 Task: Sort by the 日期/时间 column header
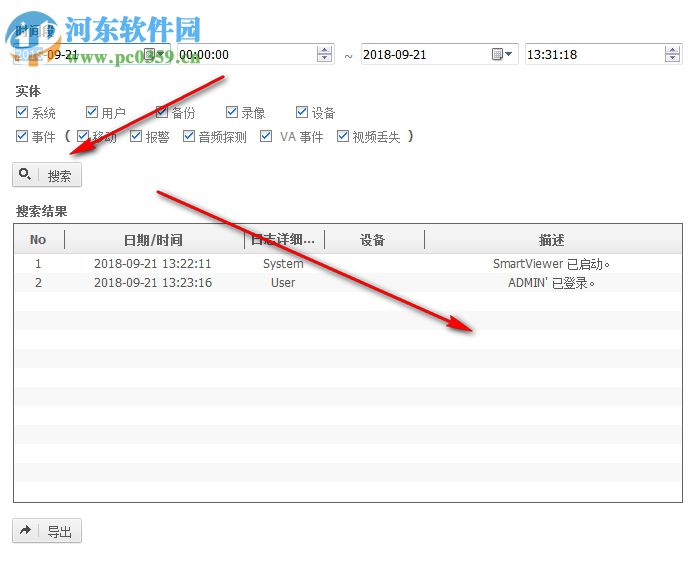(154, 240)
